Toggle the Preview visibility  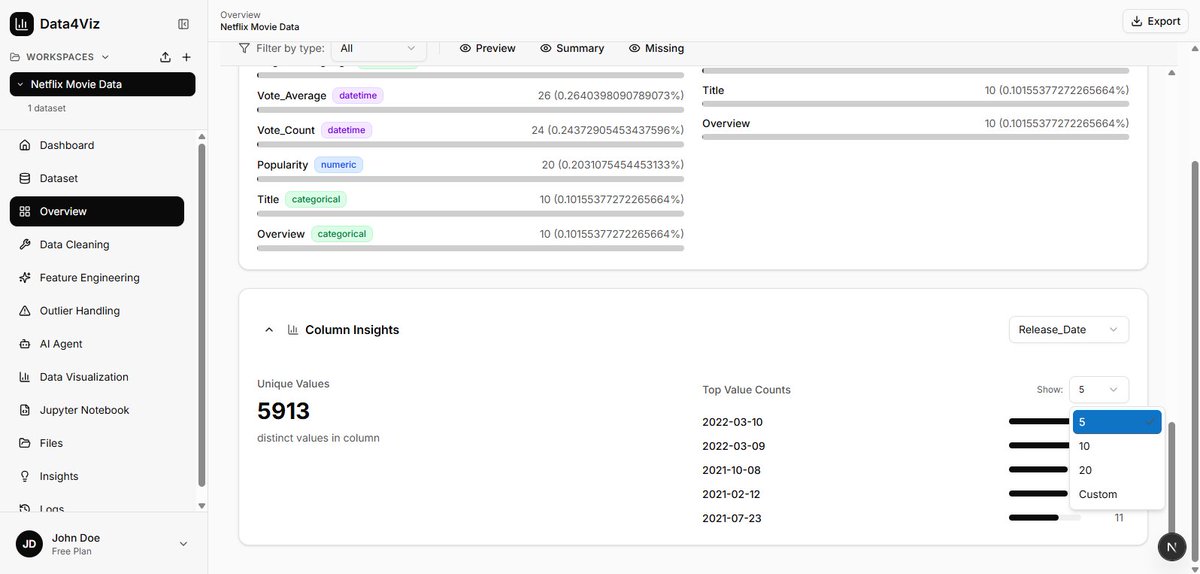coord(488,48)
